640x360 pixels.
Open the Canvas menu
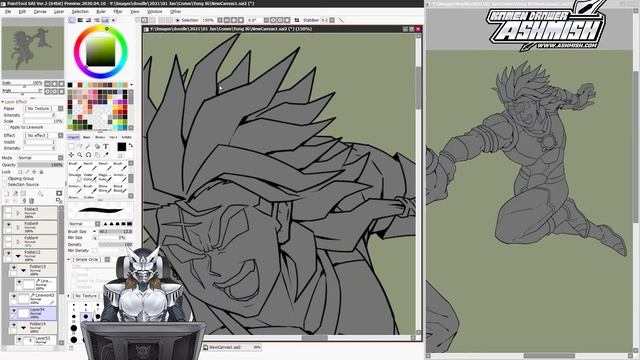point(40,12)
